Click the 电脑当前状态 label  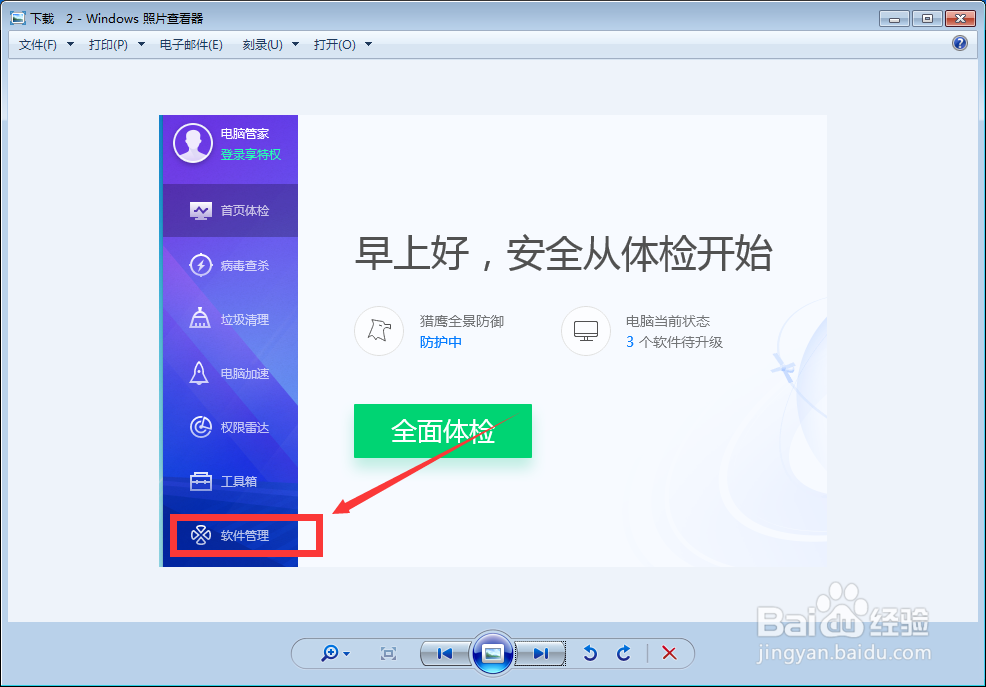pos(668,321)
